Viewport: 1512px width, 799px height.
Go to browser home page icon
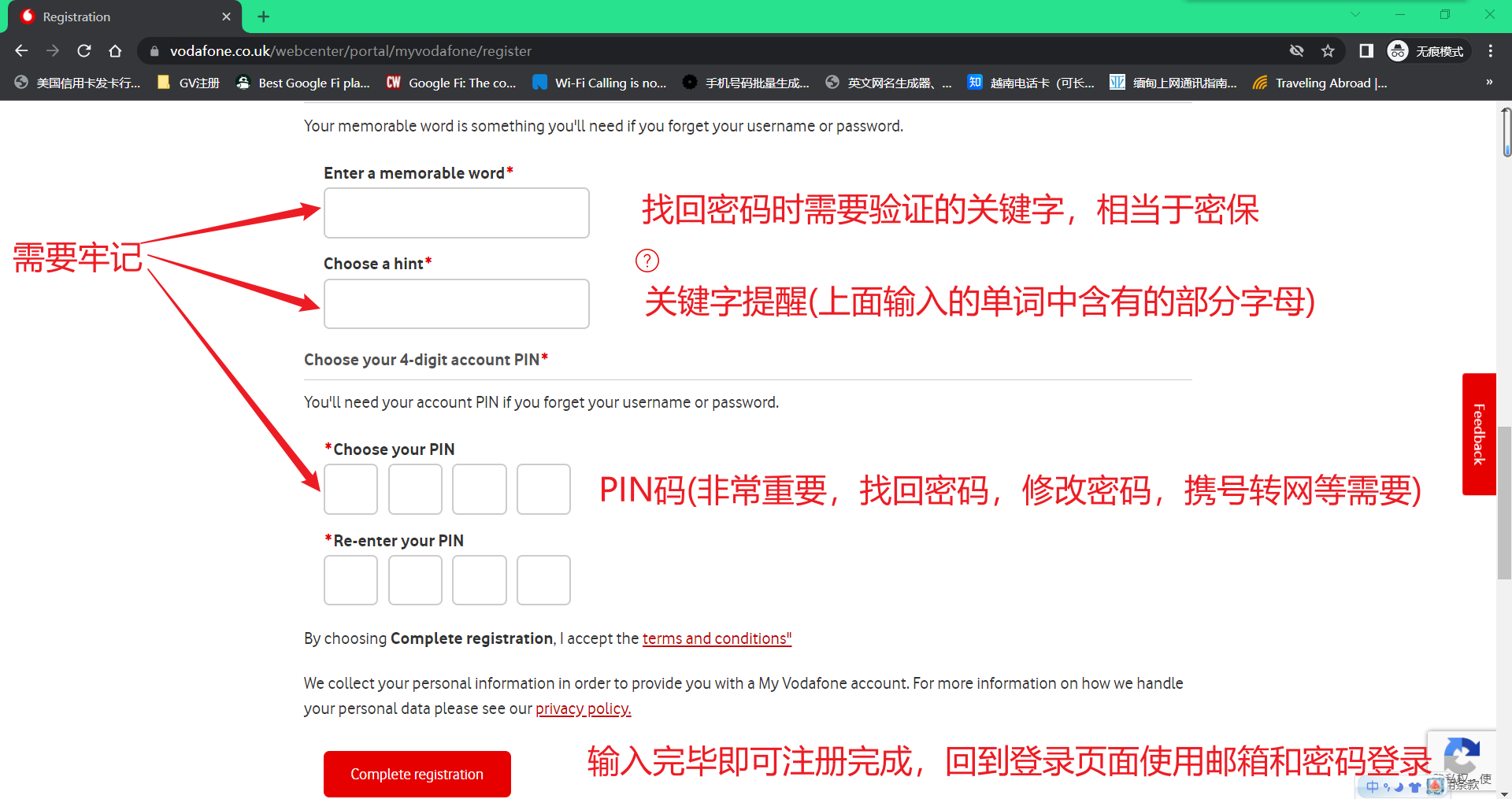(x=115, y=51)
